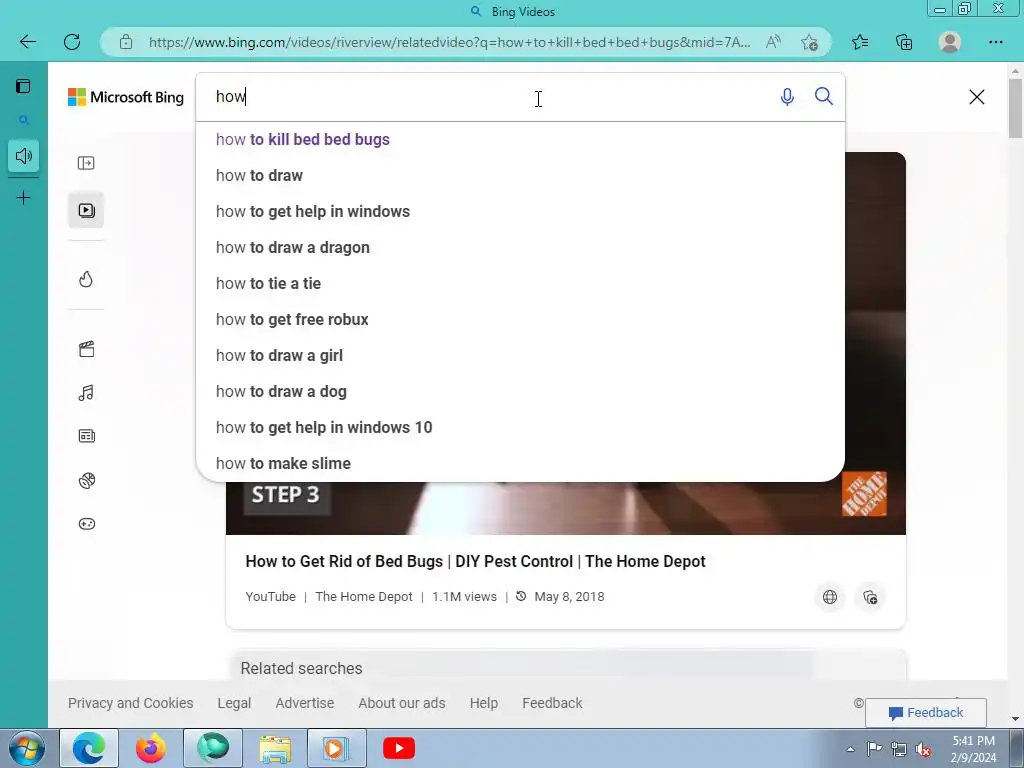Viewport: 1024px width, 768px height.
Task: Open Gaming controller sidebar icon
Action: 86,524
